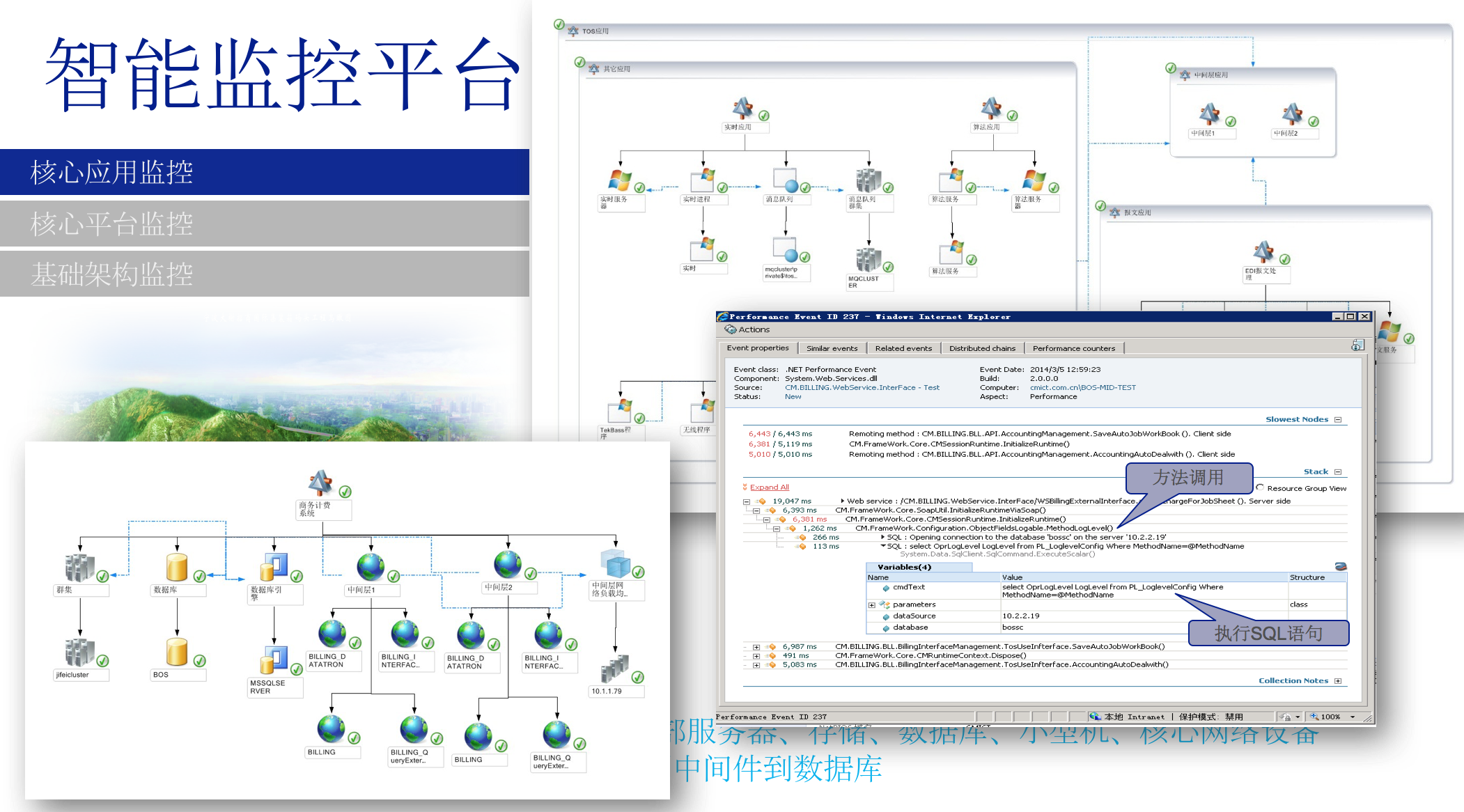
Task: Click the 其它应用 group header icon
Action: tap(593, 69)
